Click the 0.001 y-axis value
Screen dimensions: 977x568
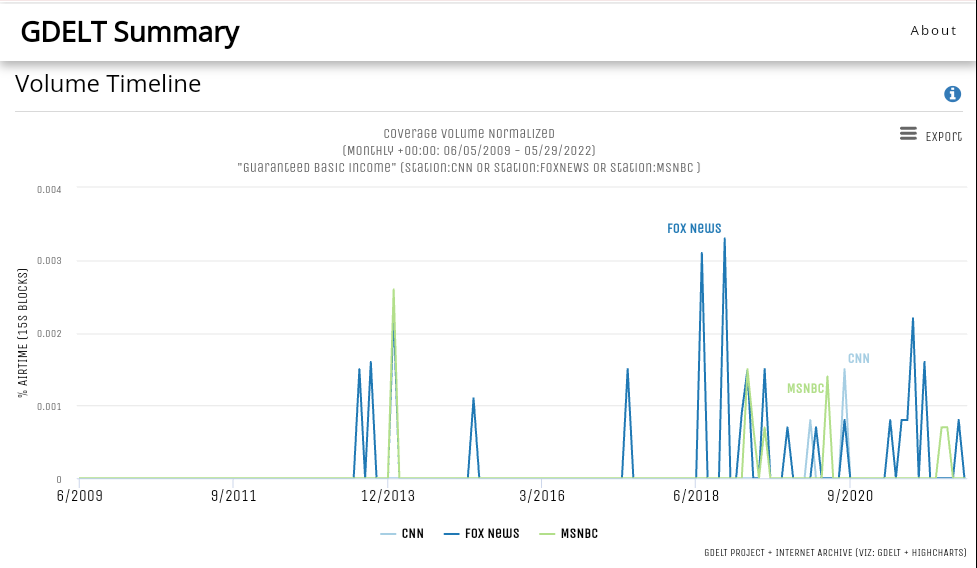pos(49,407)
